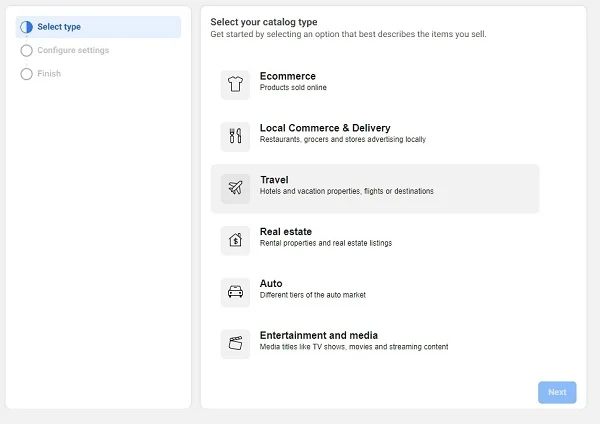The image size is (600, 424).
Task: Click the Auto car icon
Action: [x=235, y=292]
